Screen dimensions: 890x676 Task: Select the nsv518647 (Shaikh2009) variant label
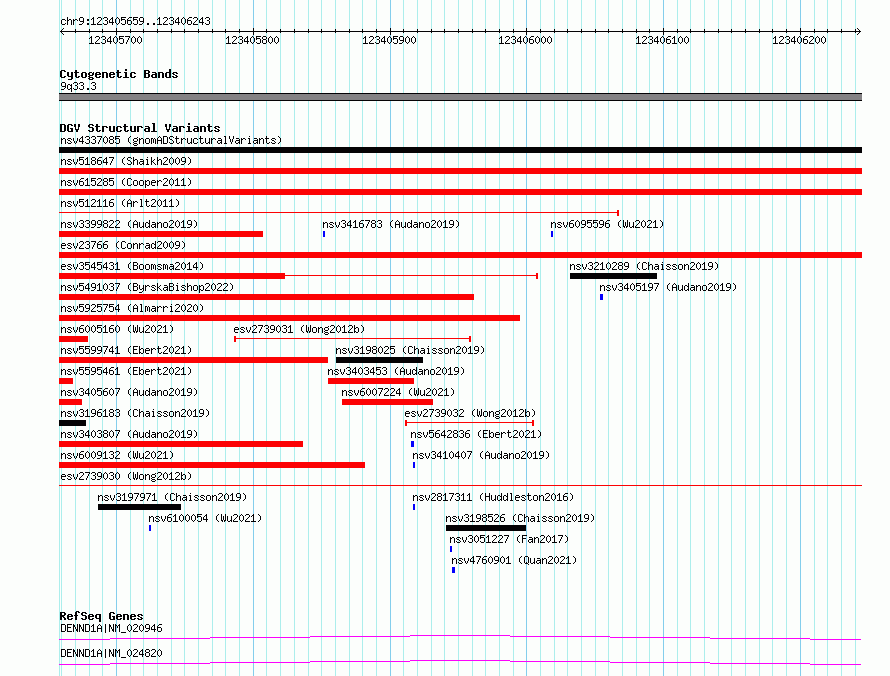click(126, 161)
